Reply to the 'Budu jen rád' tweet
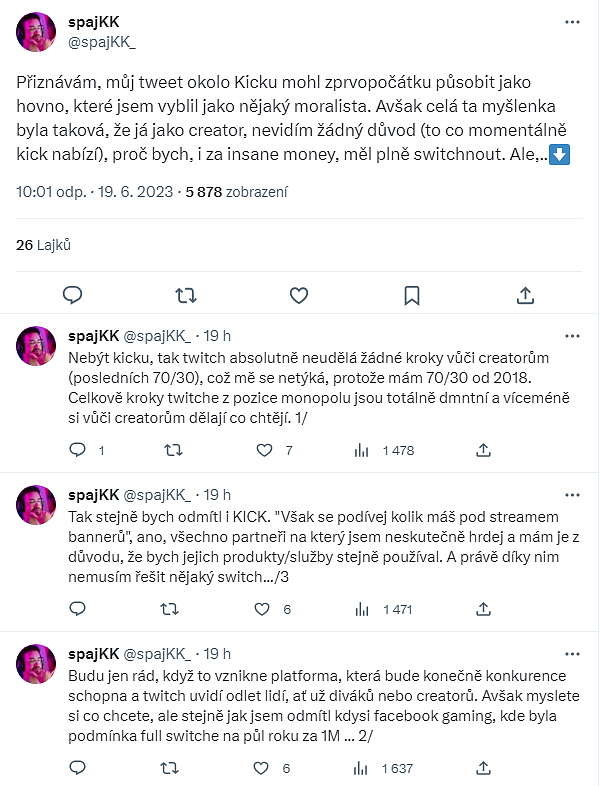 coord(77,768)
